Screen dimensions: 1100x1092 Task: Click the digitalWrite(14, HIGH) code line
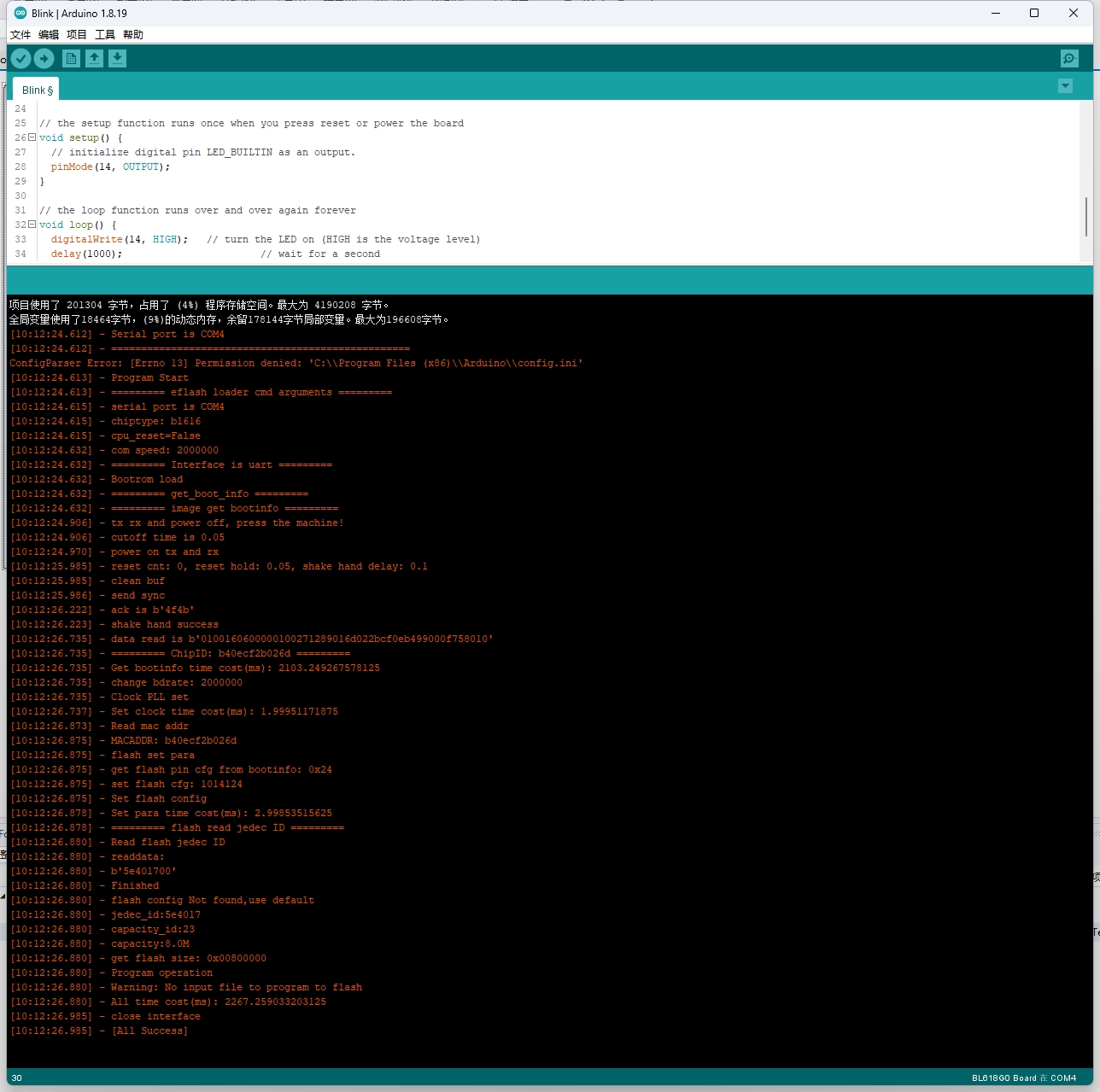[x=265, y=239]
